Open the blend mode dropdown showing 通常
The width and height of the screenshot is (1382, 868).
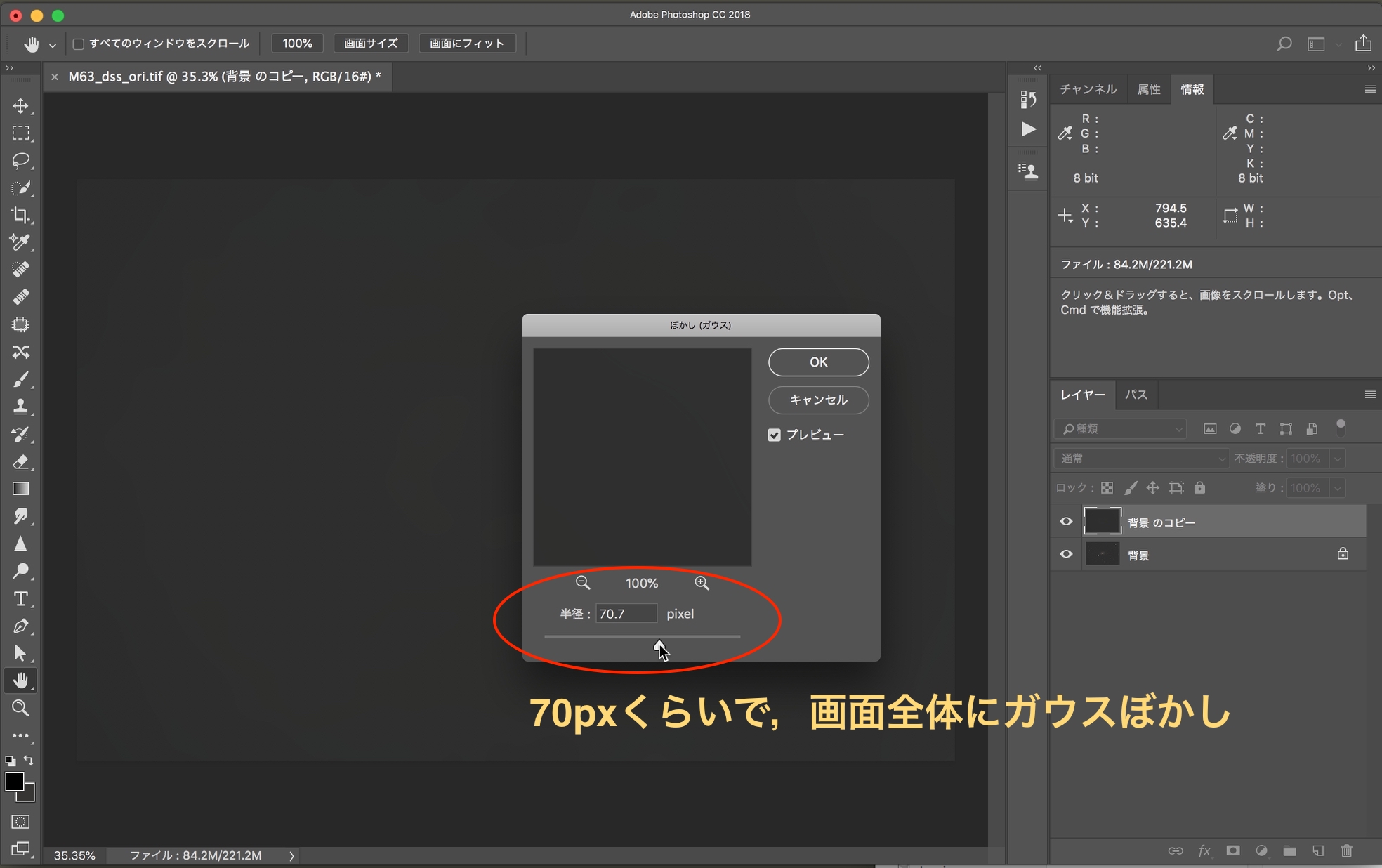coord(1139,458)
